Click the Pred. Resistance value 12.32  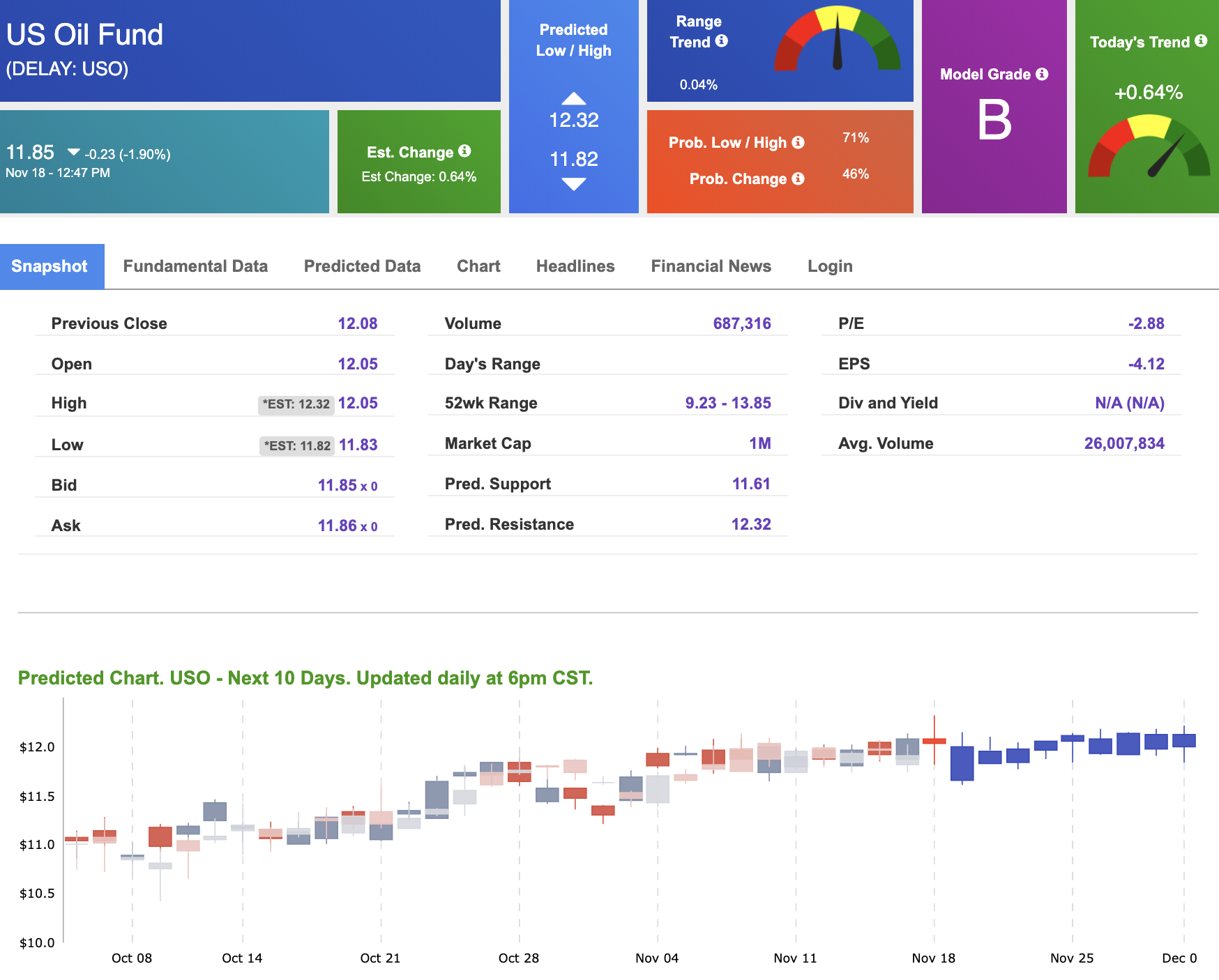751,524
